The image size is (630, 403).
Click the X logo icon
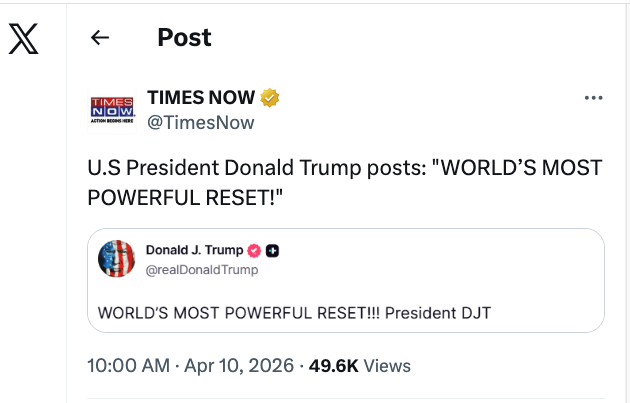tap(24, 39)
